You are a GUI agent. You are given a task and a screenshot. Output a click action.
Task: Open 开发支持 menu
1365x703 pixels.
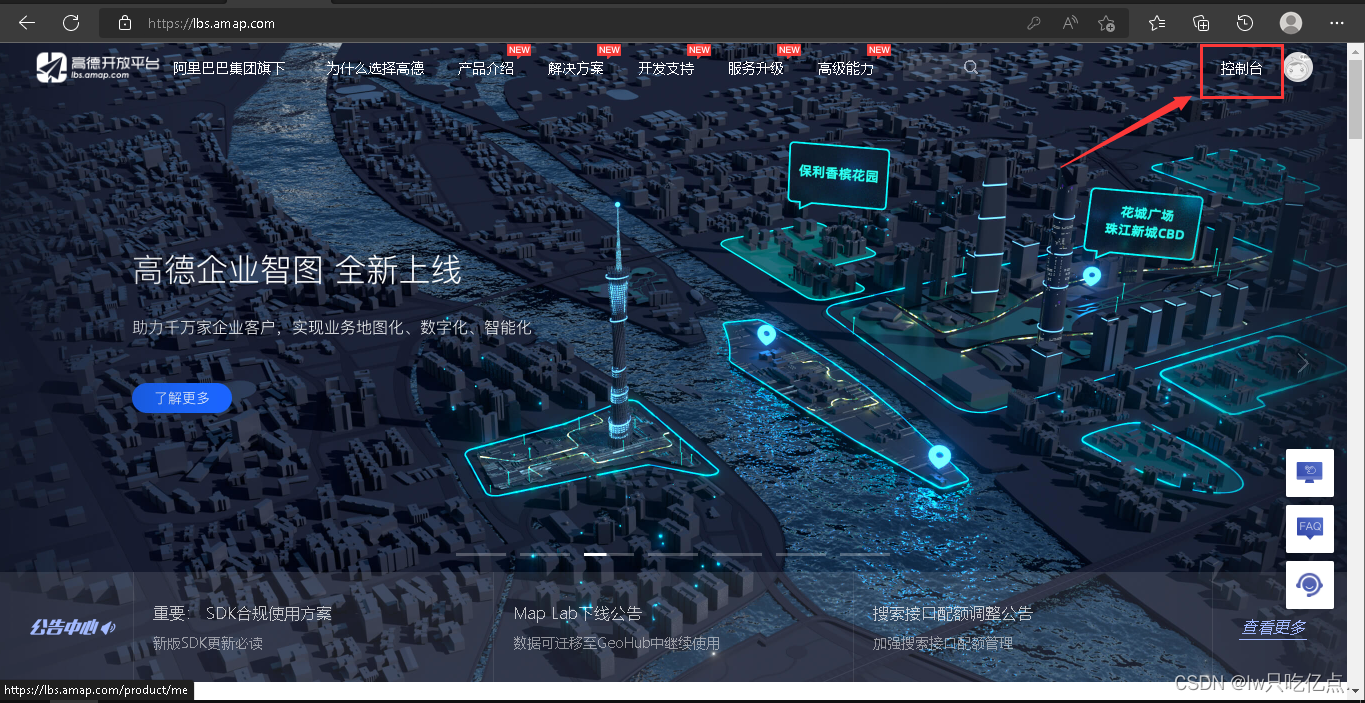666,69
